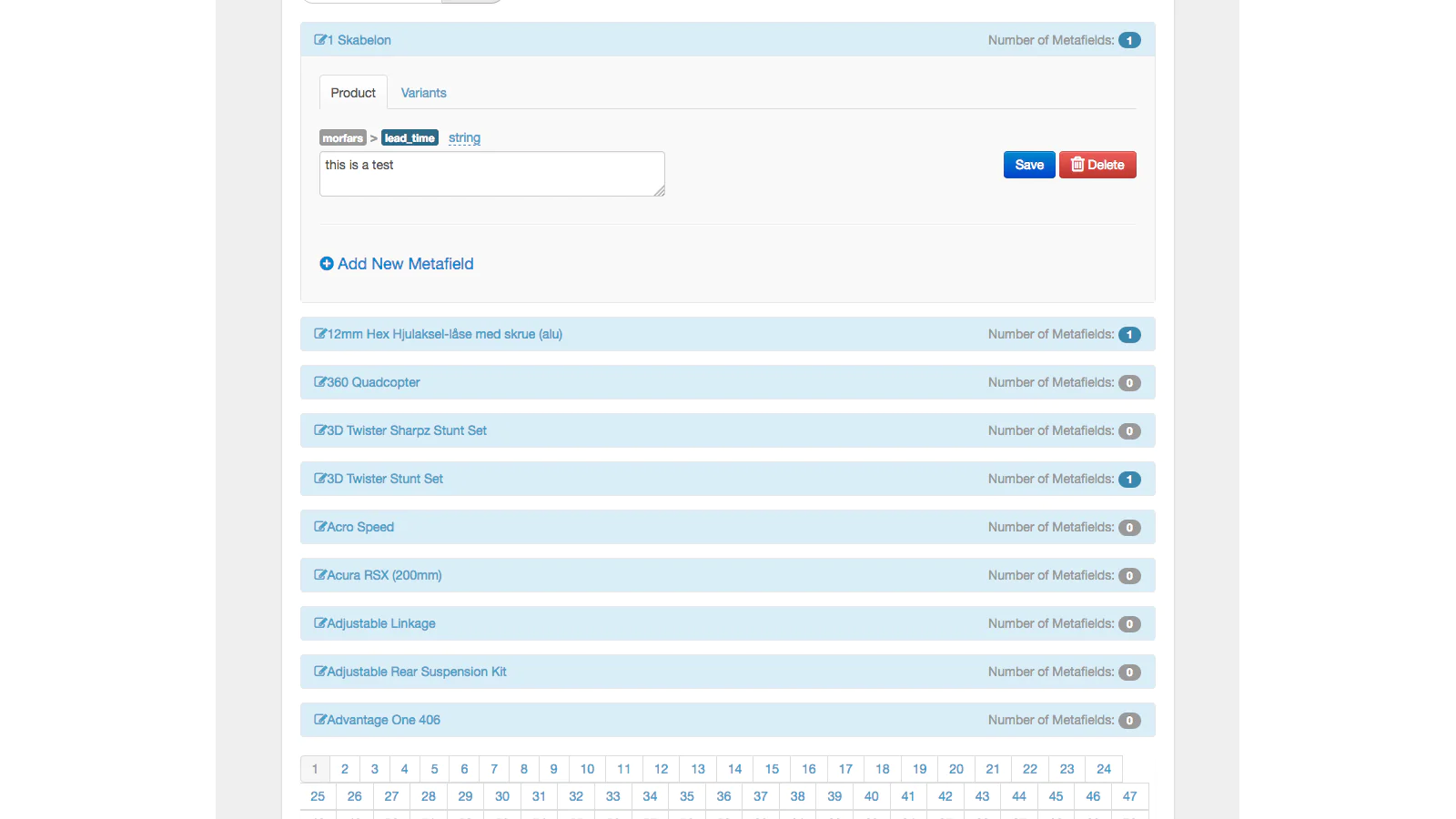This screenshot has width=1456, height=819.
Task: Expand the 360 Quadcopter product row
Action: [728, 382]
